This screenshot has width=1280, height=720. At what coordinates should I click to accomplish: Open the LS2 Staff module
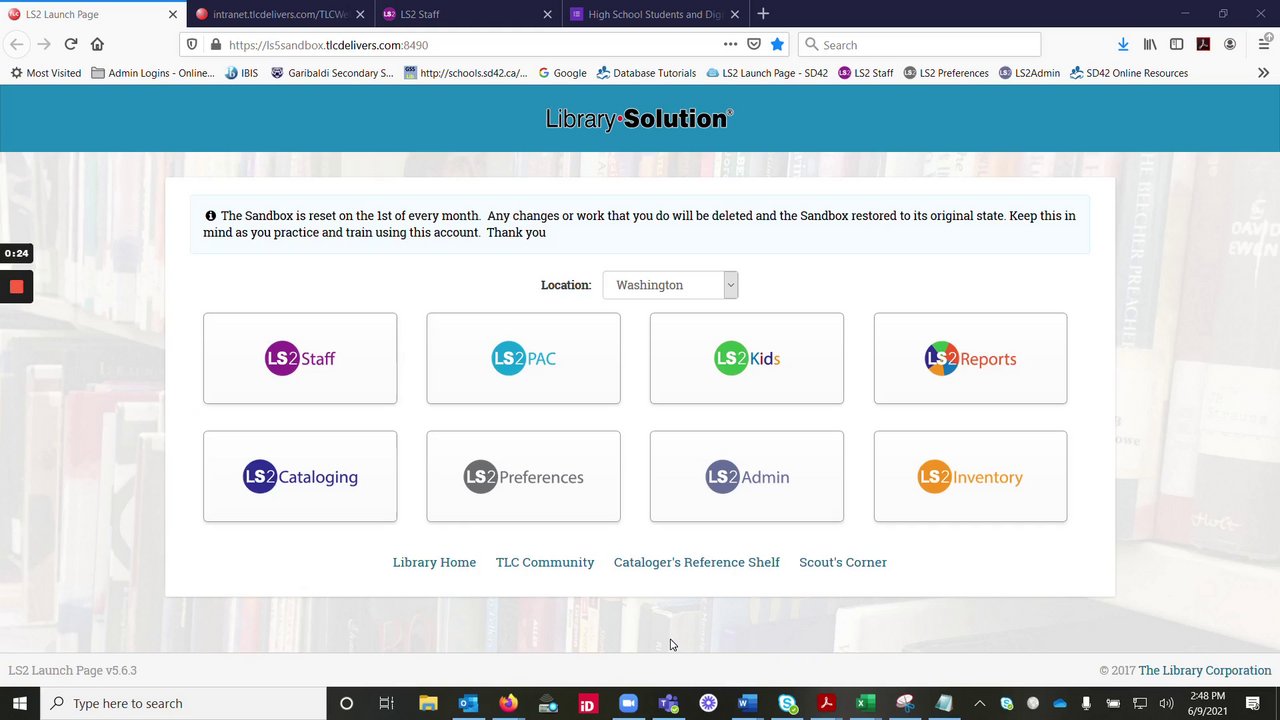click(x=300, y=358)
